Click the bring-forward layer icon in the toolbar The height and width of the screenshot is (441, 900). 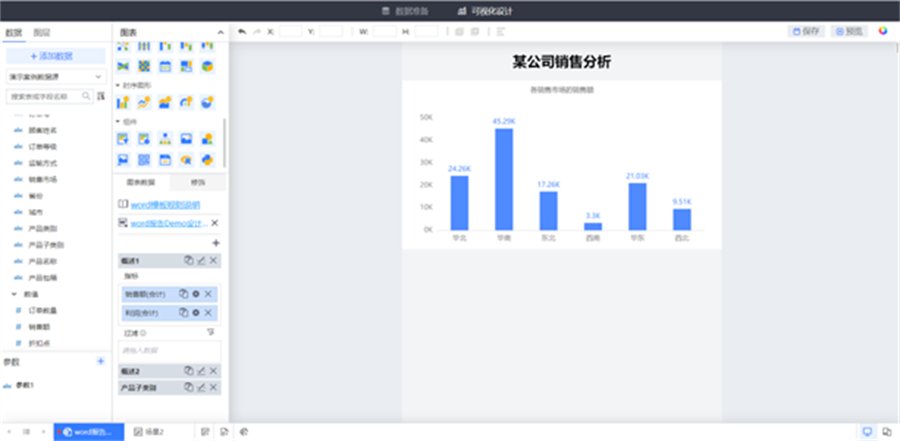click(459, 32)
